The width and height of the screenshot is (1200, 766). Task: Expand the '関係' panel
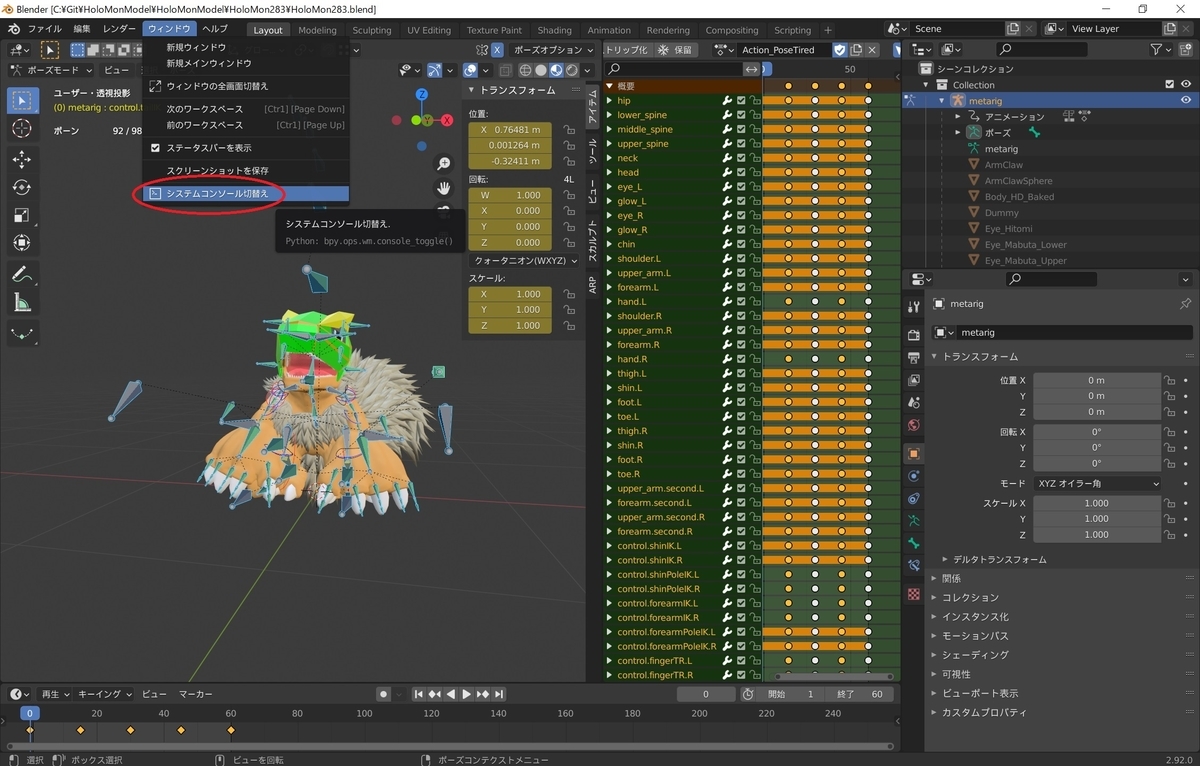click(x=935, y=578)
